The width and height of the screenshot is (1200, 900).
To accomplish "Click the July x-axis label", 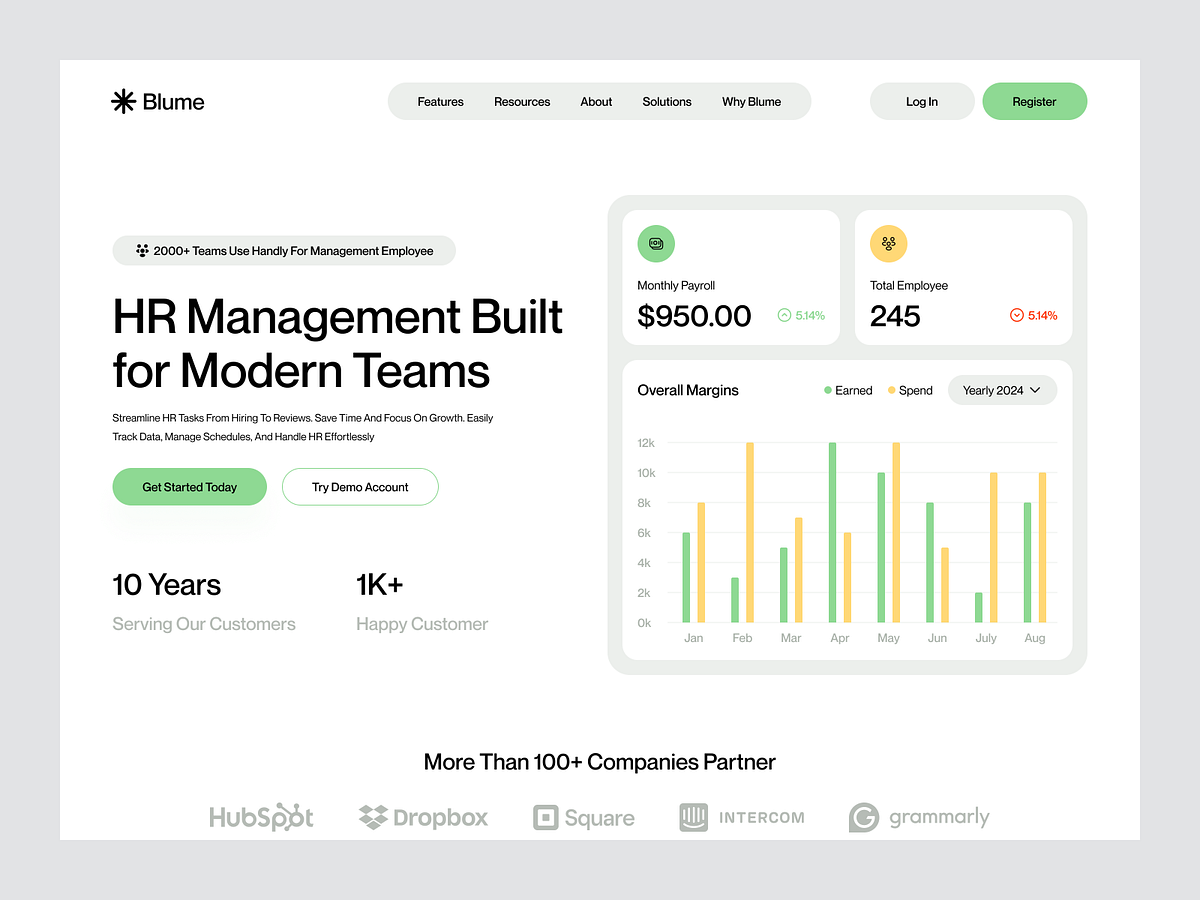I will click(x=986, y=638).
